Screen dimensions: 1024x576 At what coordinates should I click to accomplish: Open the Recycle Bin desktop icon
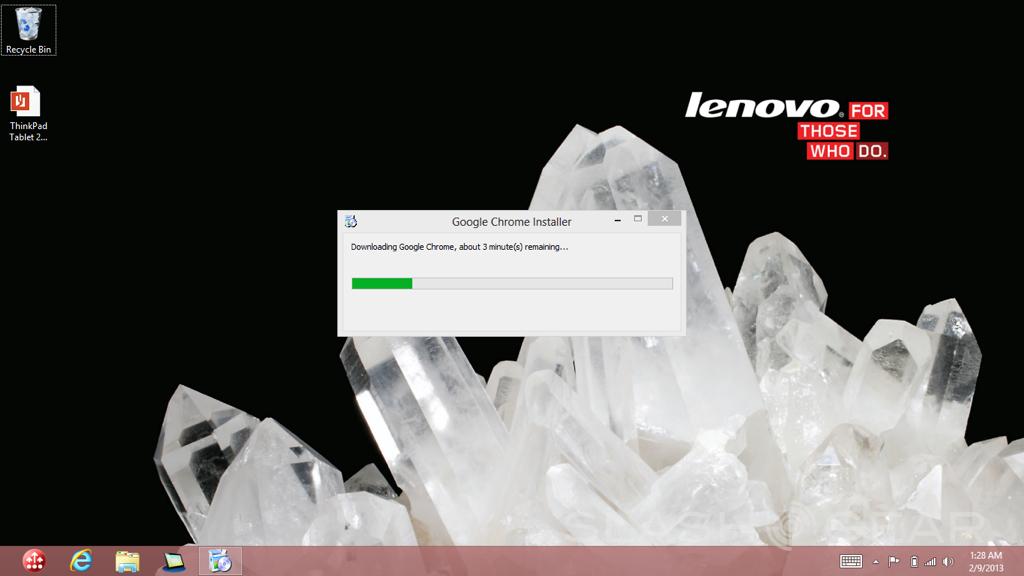click(x=29, y=29)
